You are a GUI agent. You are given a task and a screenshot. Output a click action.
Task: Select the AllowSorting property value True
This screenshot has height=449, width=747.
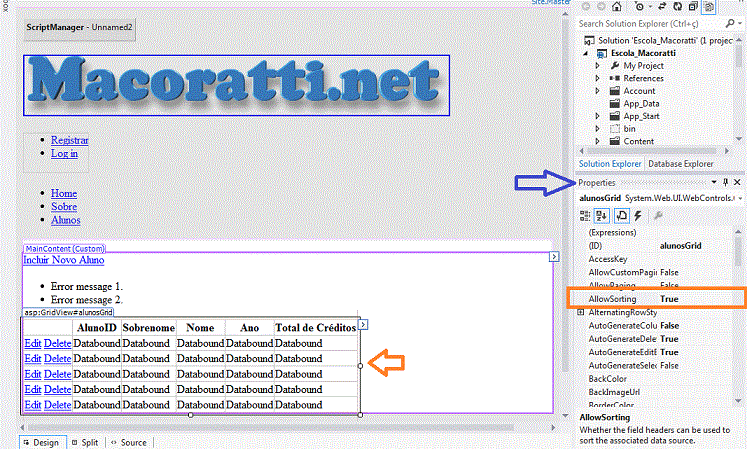point(669,299)
